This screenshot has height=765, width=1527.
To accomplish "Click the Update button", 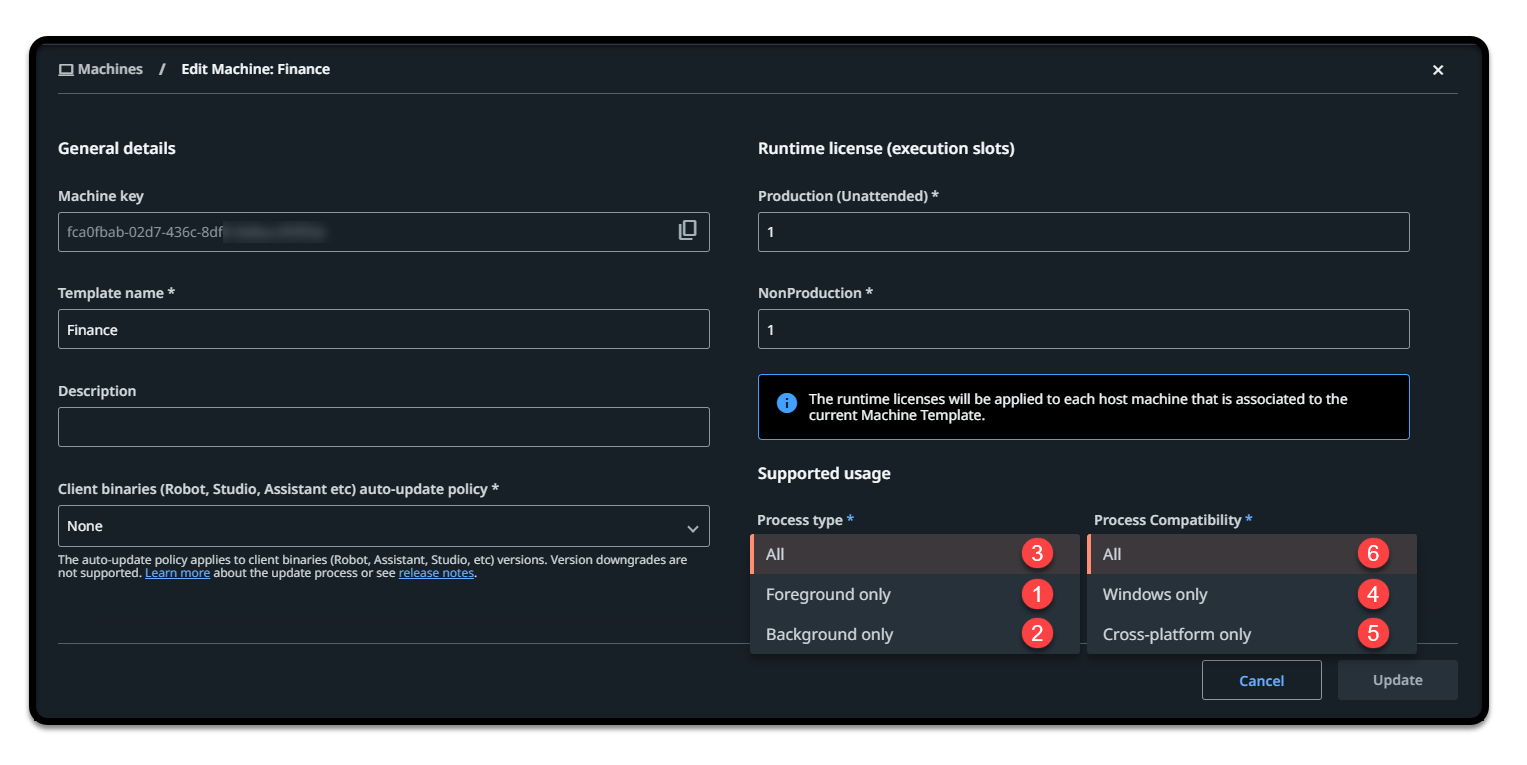I will coord(1398,680).
